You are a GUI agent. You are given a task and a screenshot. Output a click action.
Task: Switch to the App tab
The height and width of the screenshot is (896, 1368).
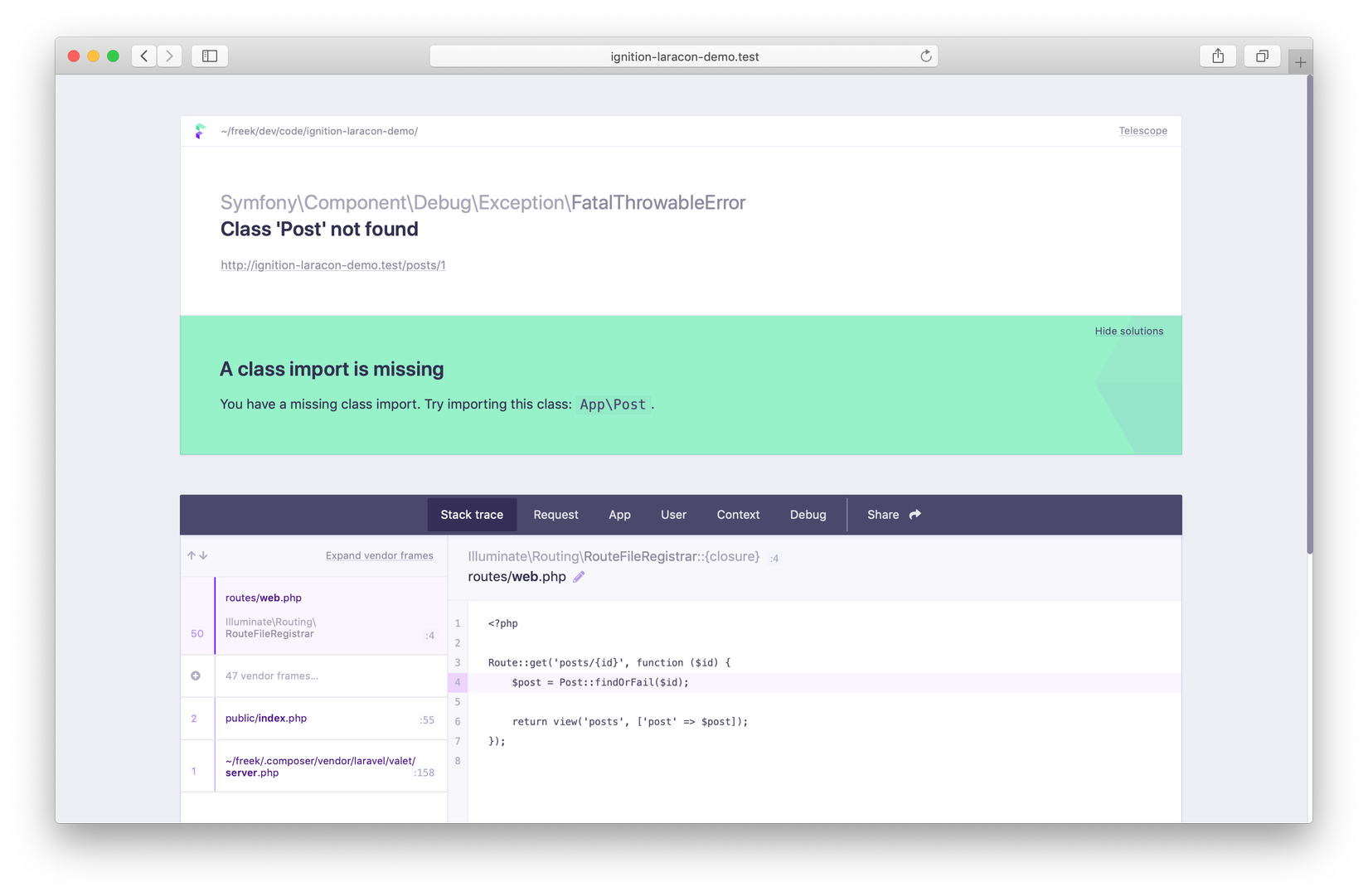click(x=619, y=515)
